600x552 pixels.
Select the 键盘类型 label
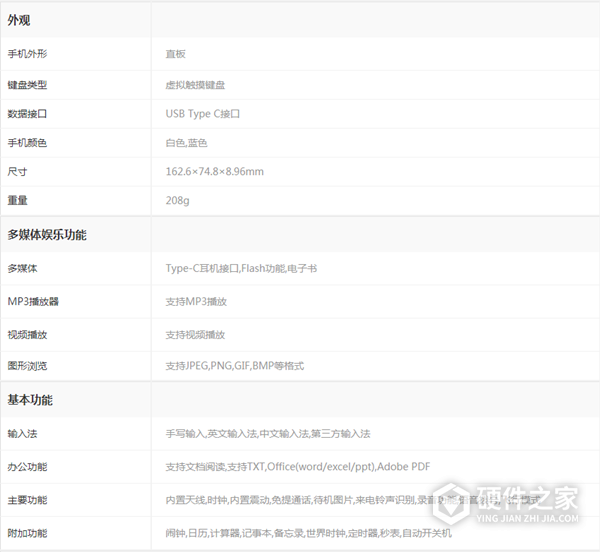(27, 85)
